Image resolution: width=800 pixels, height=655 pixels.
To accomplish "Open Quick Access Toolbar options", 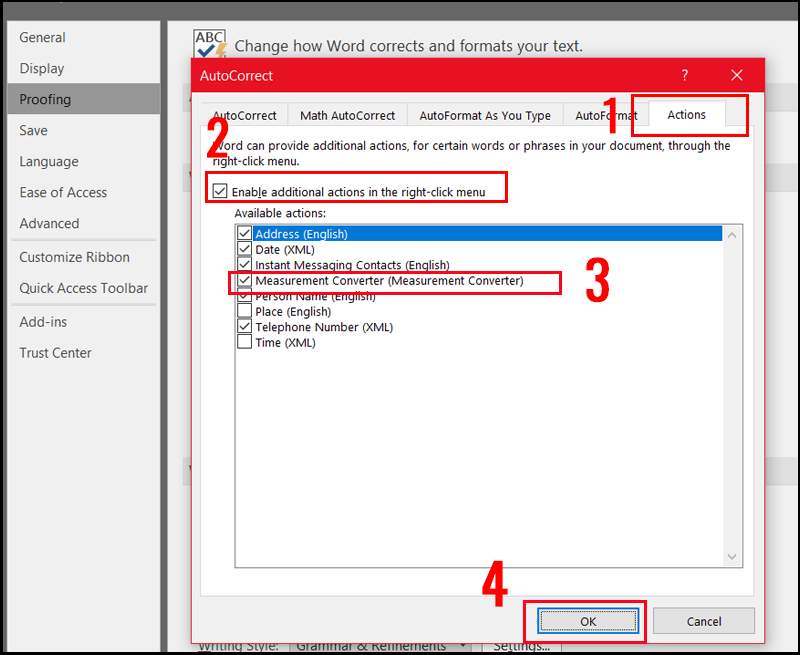I will pos(84,288).
